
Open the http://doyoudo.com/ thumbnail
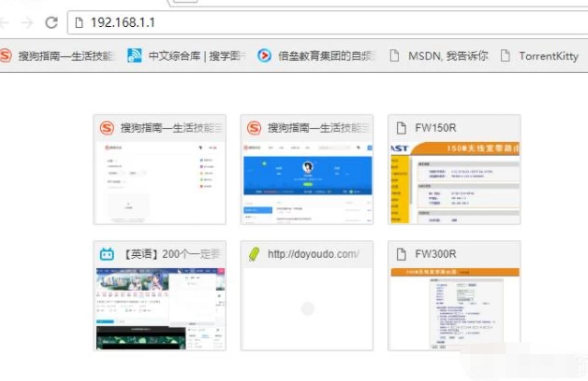pyautogui.click(x=307, y=296)
